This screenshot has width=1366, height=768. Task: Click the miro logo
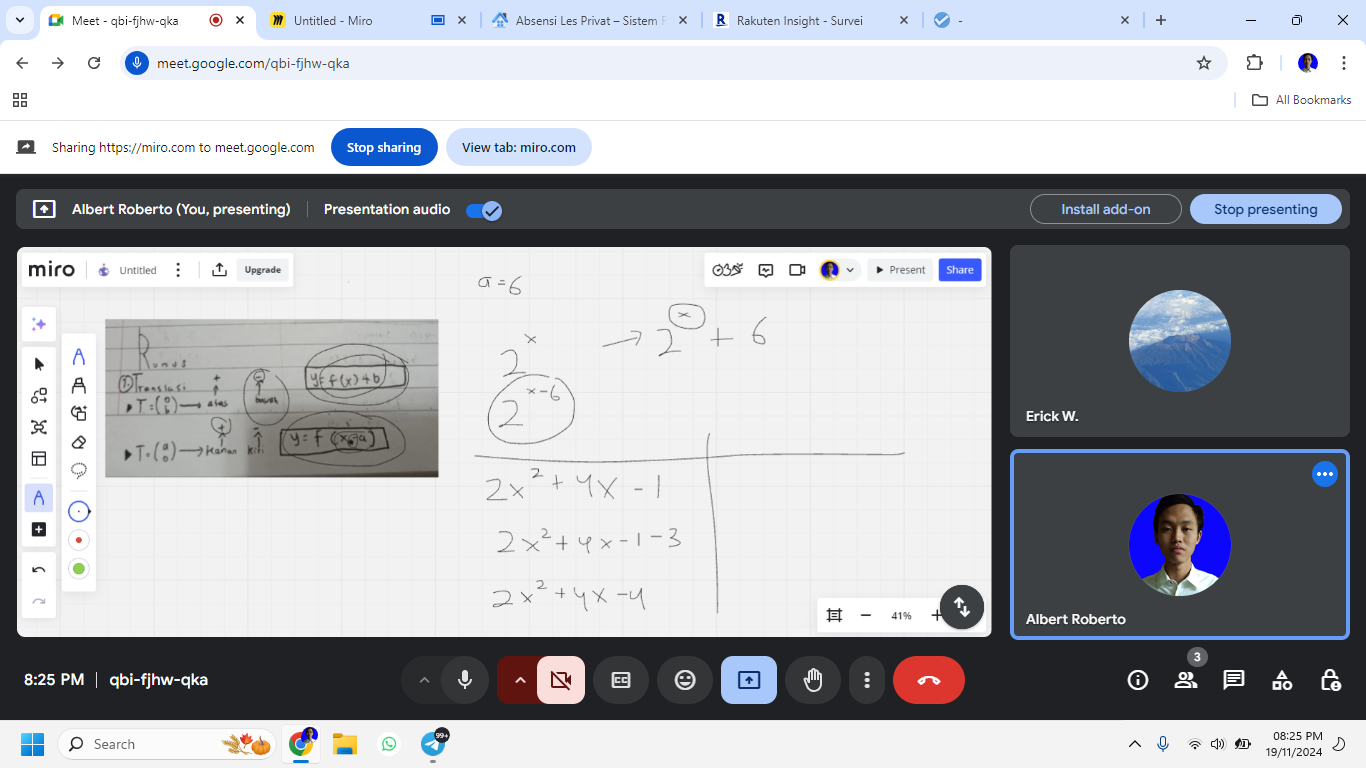[51, 270]
